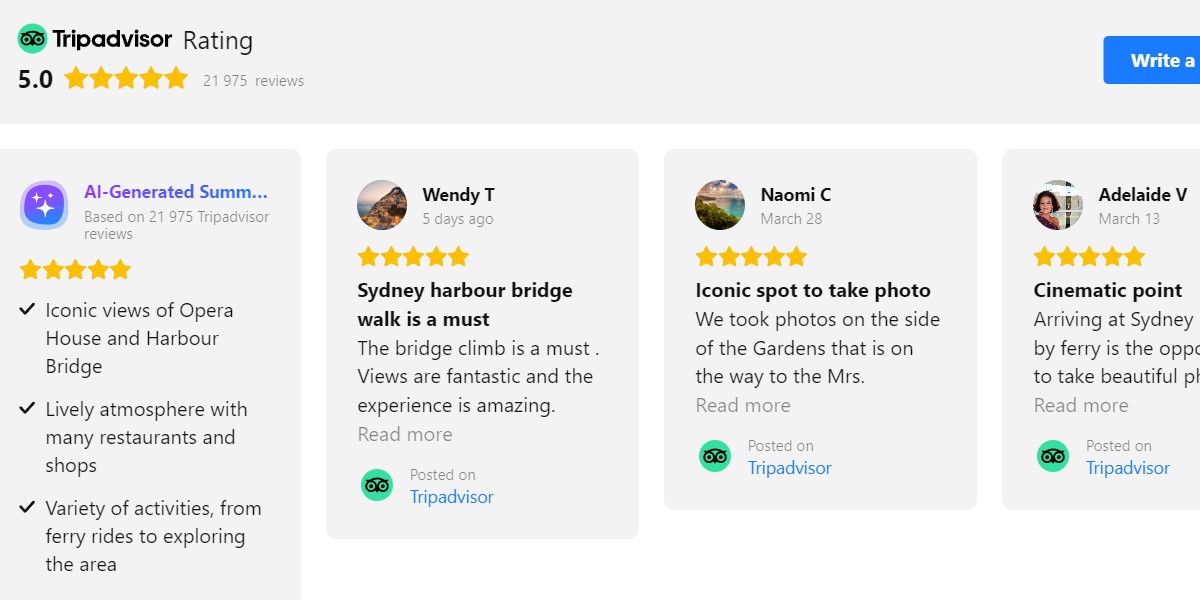The width and height of the screenshot is (1200, 600).
Task: Open Tripadvisor link under Adelaide's review
Action: click(1128, 468)
